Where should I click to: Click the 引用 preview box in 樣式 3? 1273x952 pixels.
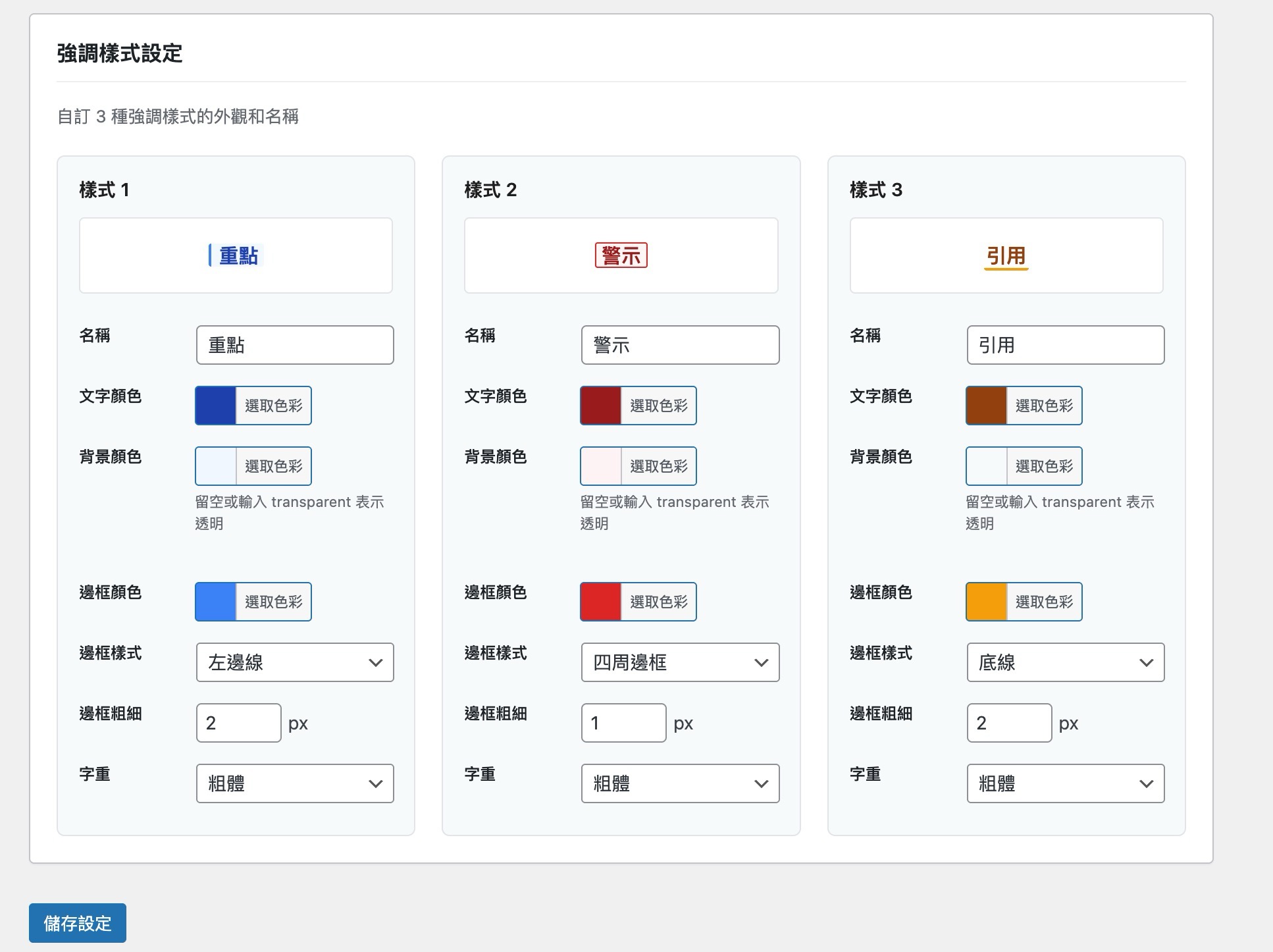[1006, 255]
